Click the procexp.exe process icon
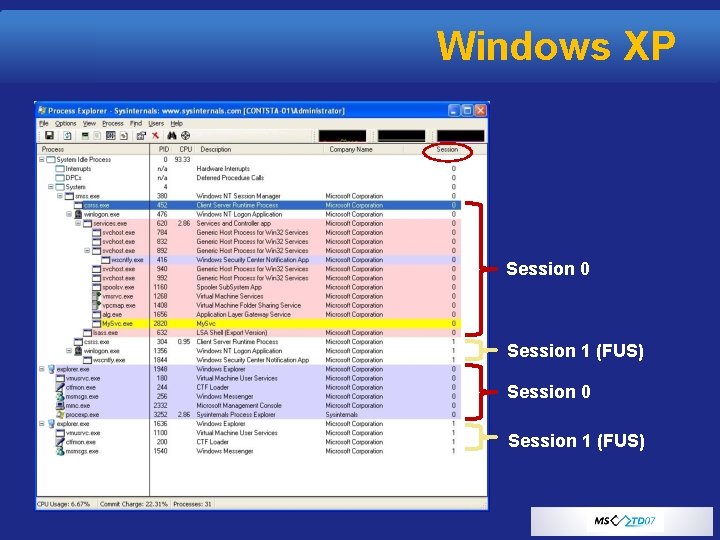Screen dimensions: 720x540 60,415
